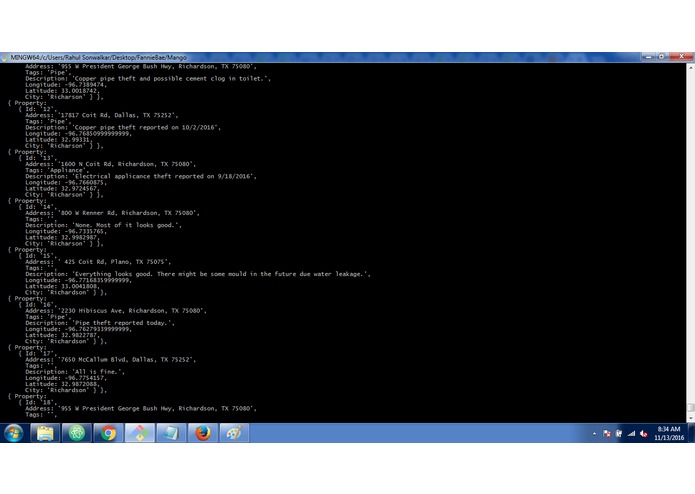Click the Action Center flag tray icon

tap(607, 434)
